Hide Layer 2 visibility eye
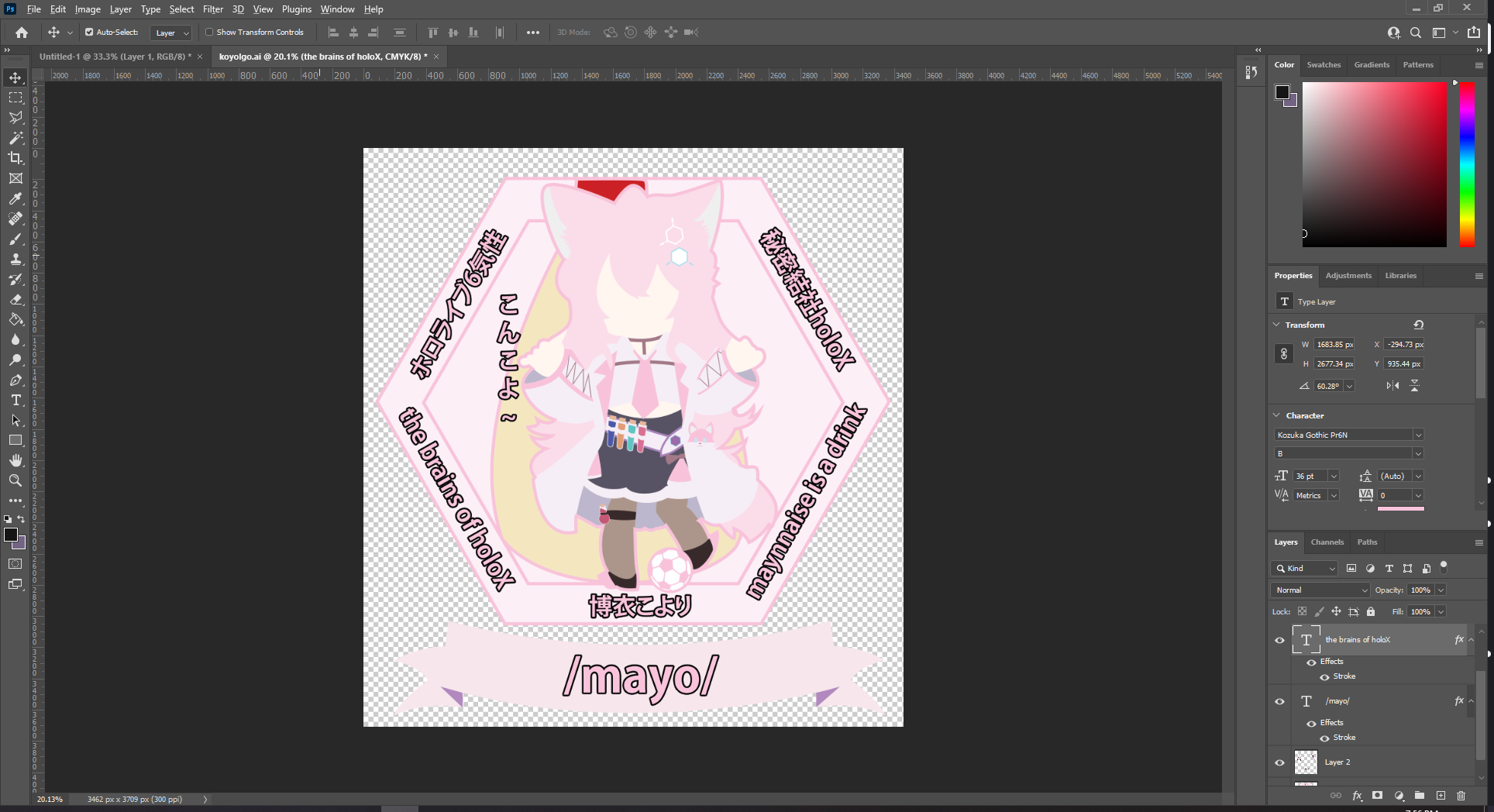This screenshot has height=812, width=1494. pos(1279,762)
